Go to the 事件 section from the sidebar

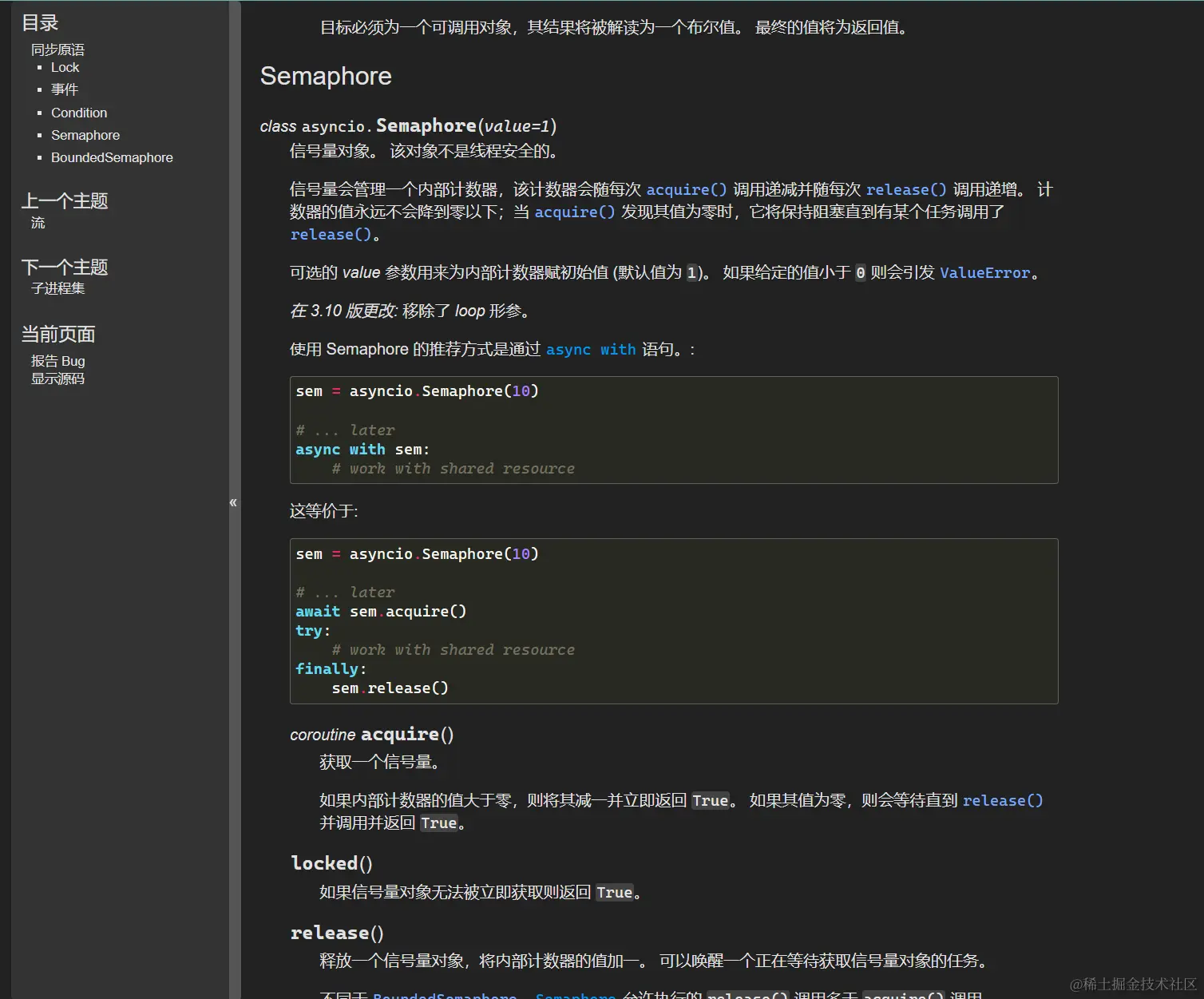(65, 89)
